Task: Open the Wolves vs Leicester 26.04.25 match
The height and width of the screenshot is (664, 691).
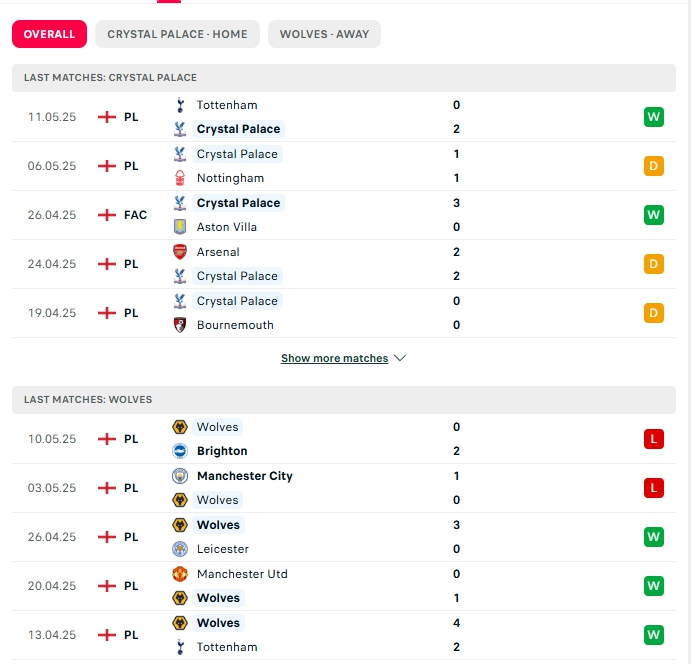Action: [344, 537]
